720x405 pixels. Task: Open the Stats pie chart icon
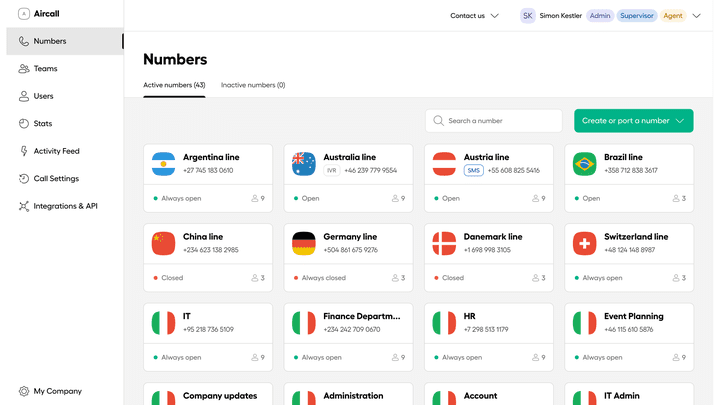point(23,124)
